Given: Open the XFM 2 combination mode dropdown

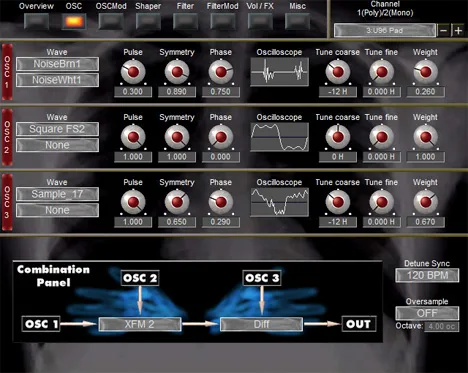Looking at the screenshot, I should [x=140, y=324].
